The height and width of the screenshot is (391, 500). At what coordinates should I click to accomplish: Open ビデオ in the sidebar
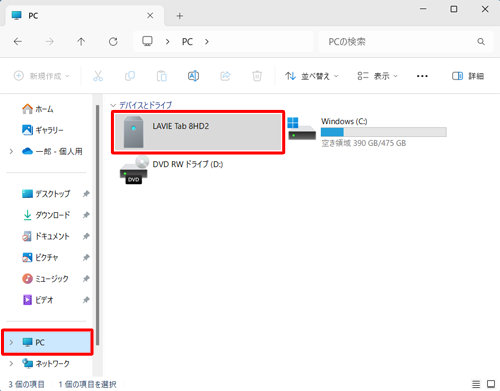point(38,300)
